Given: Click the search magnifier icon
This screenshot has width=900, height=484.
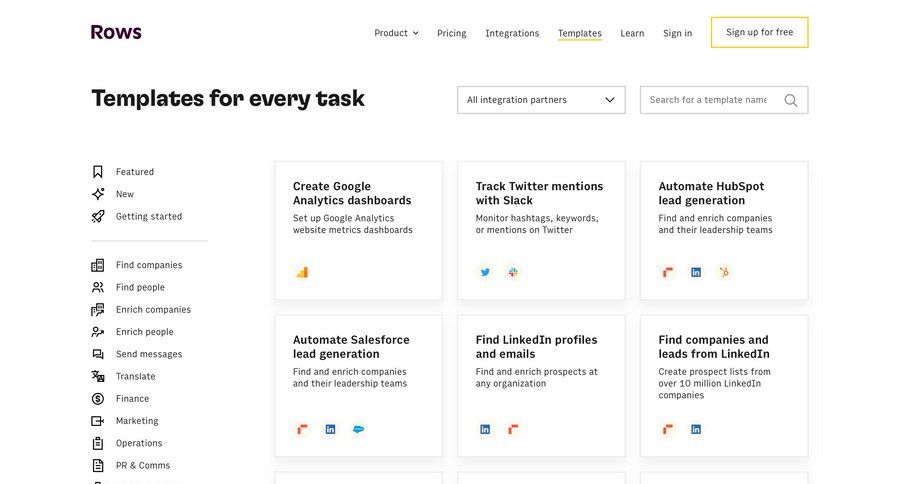Looking at the screenshot, I should click(791, 100).
